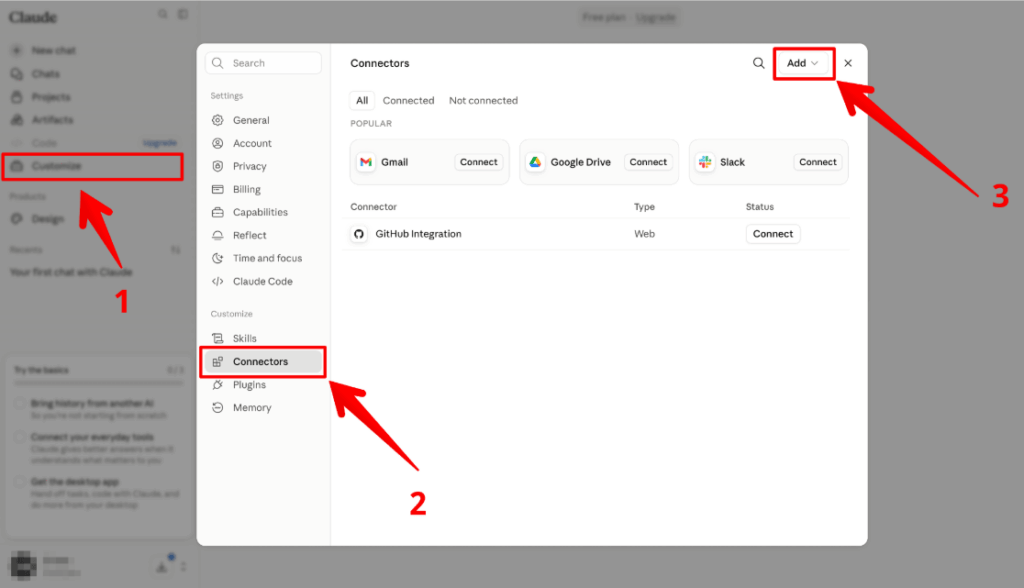Click the Artifacts icon in main sidebar
Image resolution: width=1024 pixels, height=588 pixels.
16,120
